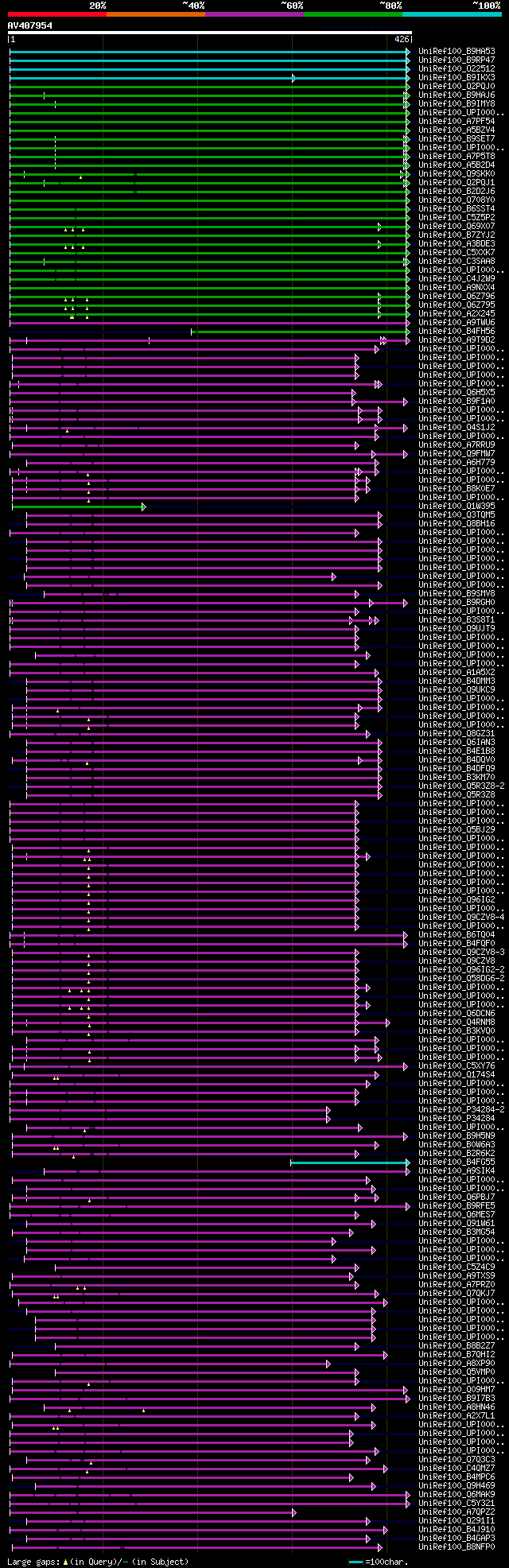
Task: Open hit UniRef100_Q2PQJ0
Action: 457,87
